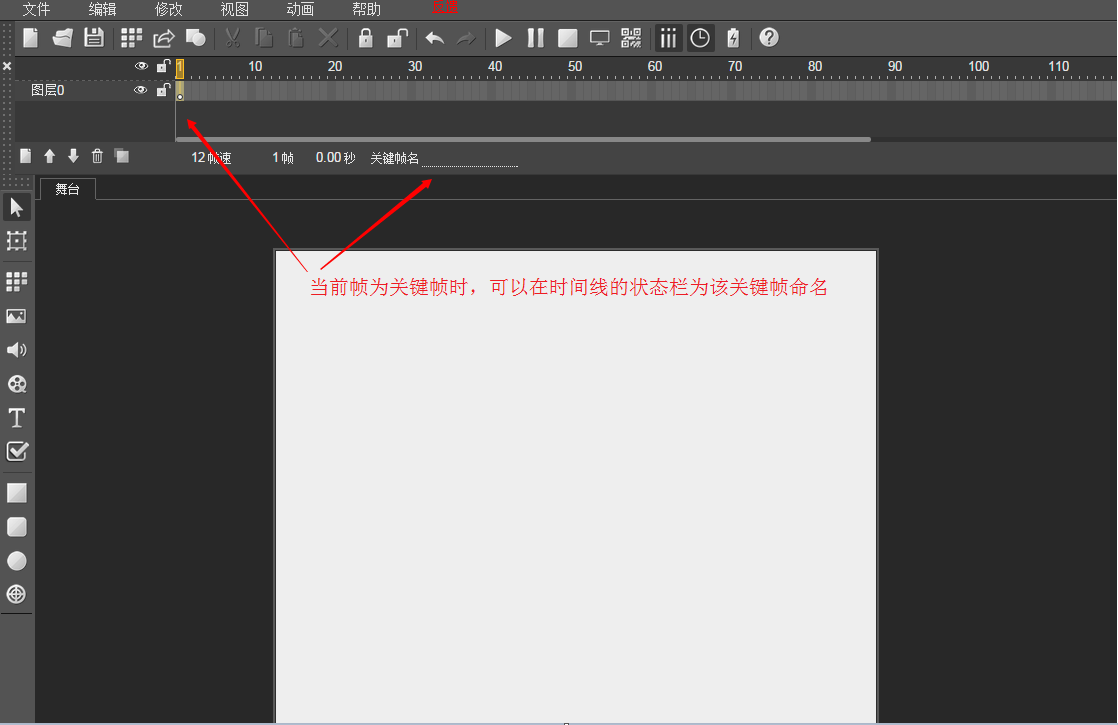Select the Text tool
The image size is (1118, 725).
[x=16, y=418]
